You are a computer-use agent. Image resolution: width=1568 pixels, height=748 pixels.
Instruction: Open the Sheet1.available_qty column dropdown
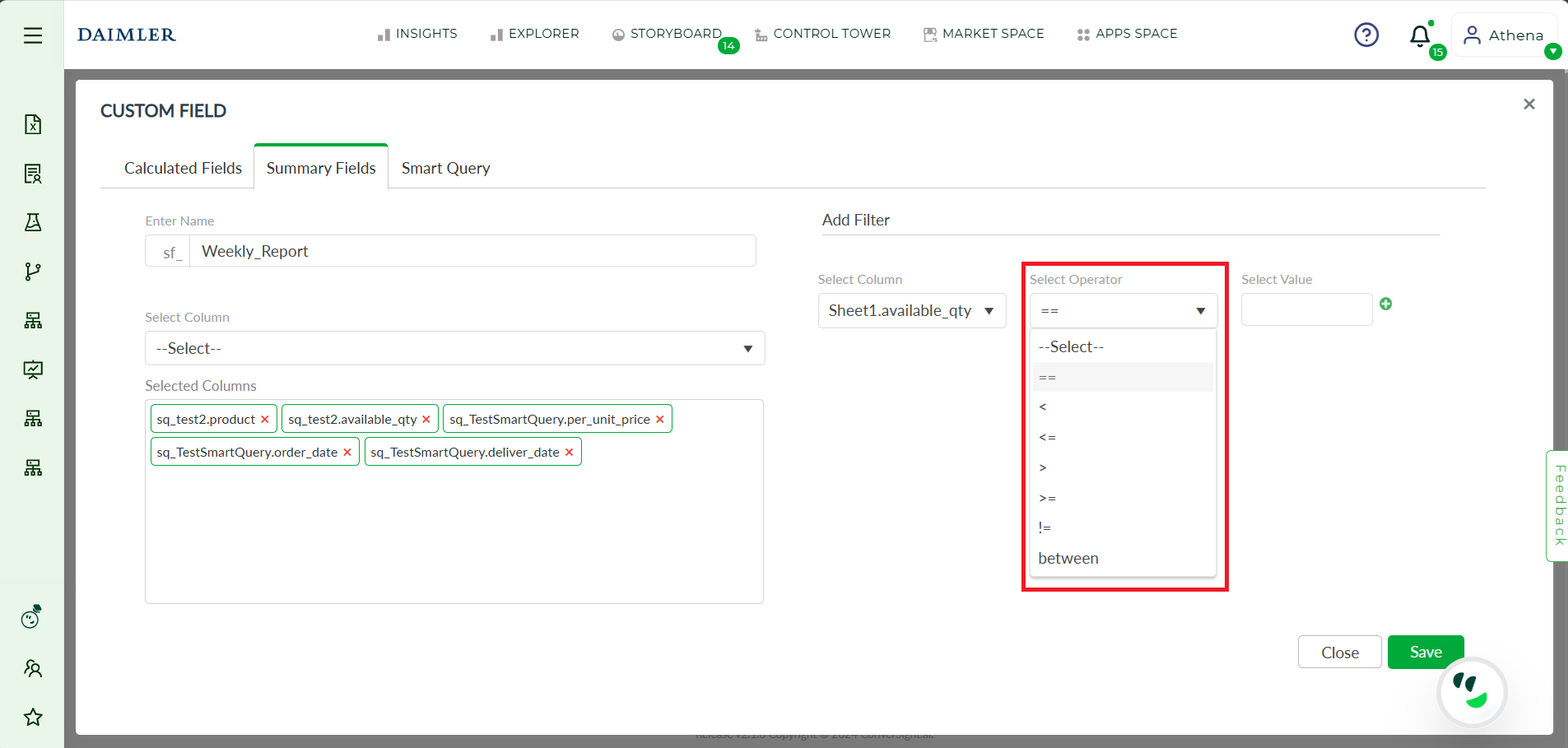click(912, 311)
